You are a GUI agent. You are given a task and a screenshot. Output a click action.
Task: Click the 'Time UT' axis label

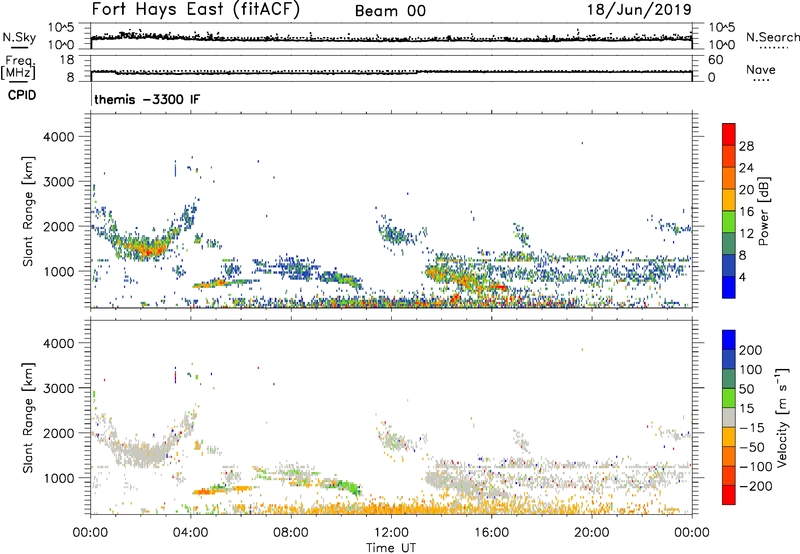(x=391, y=548)
